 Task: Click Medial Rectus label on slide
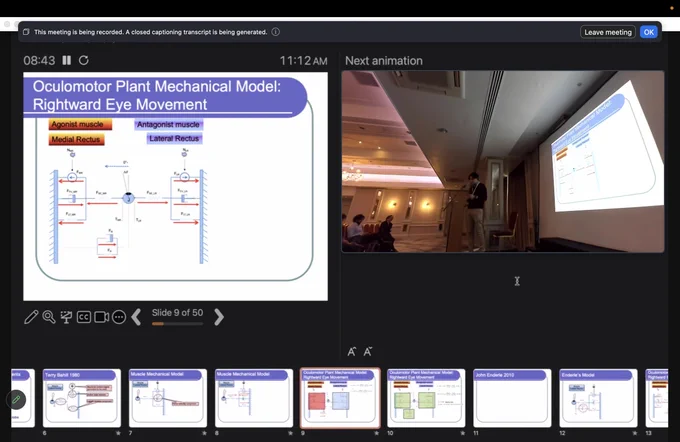(76, 139)
